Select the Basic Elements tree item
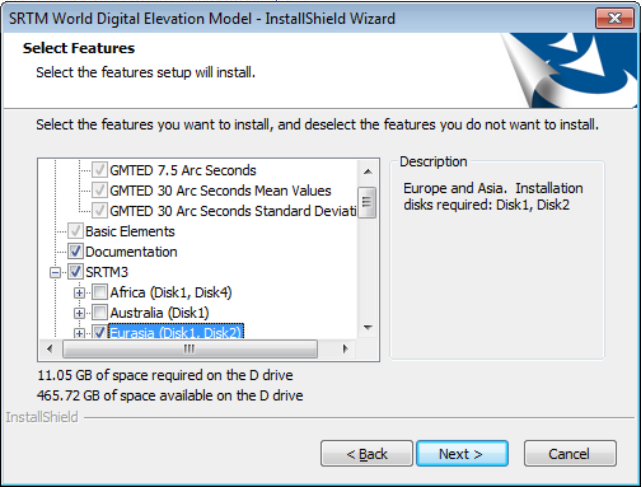 pyautogui.click(x=131, y=231)
